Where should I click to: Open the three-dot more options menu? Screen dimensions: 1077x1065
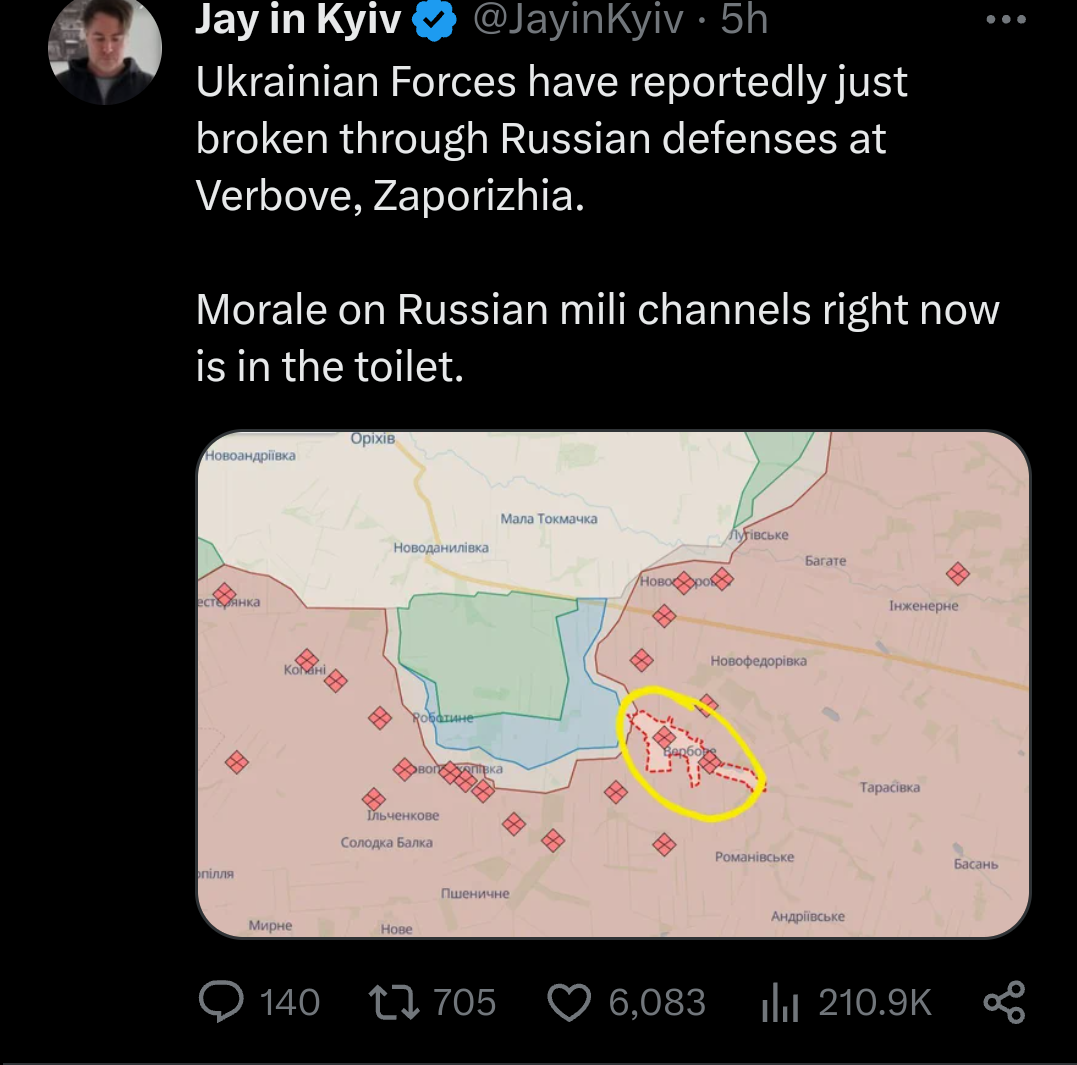click(1005, 20)
